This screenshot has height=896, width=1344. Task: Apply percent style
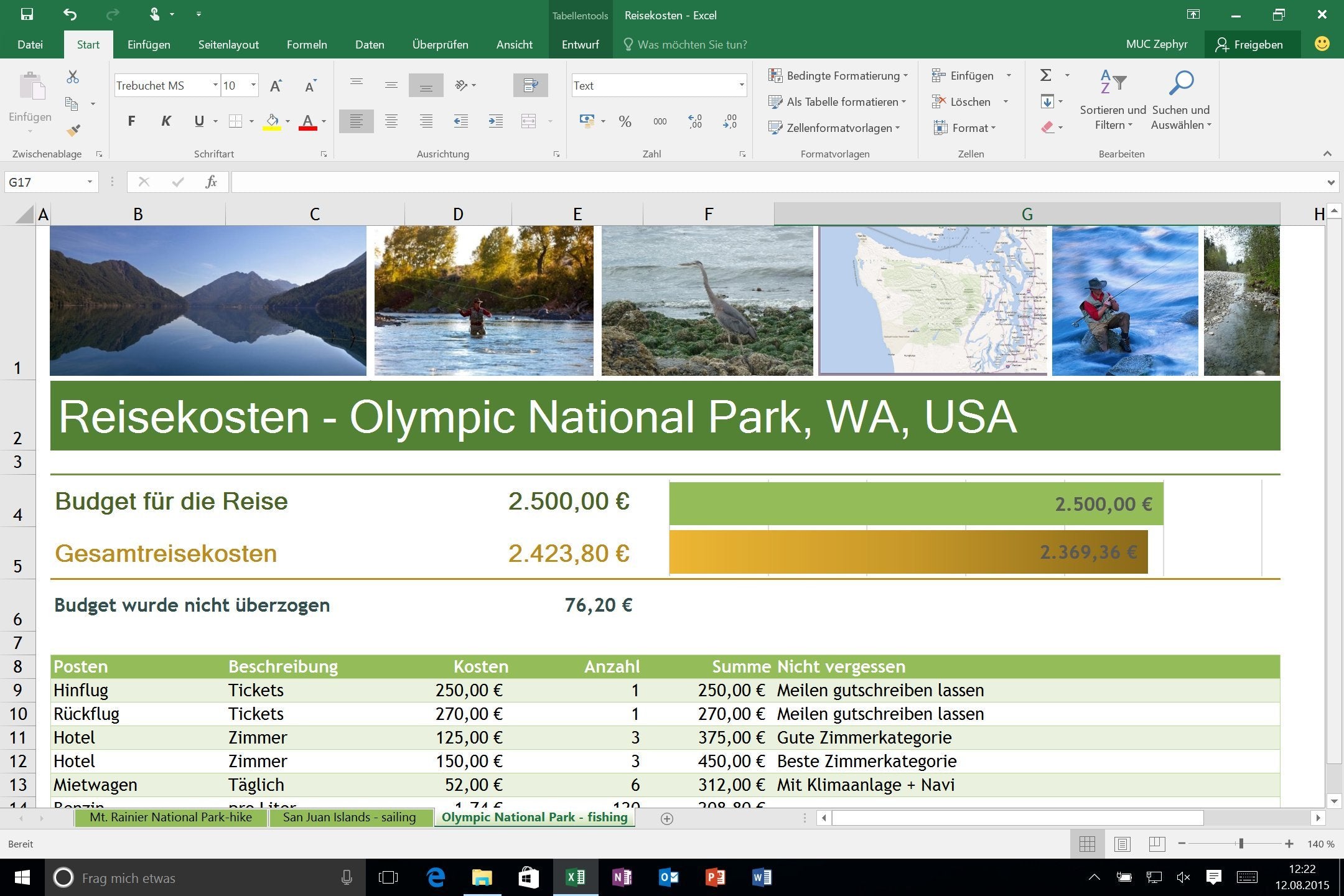pos(625,121)
